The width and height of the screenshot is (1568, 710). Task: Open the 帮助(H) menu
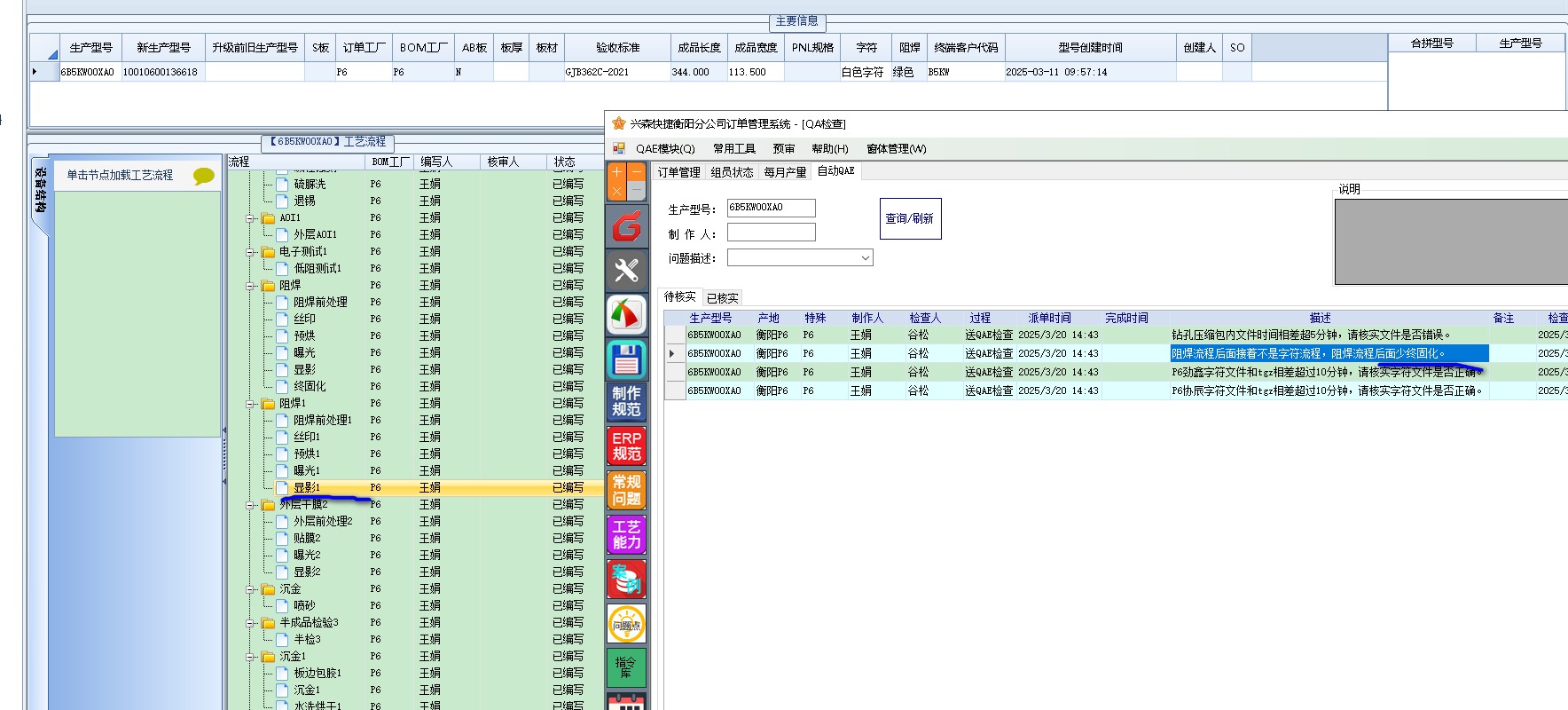coord(830,148)
